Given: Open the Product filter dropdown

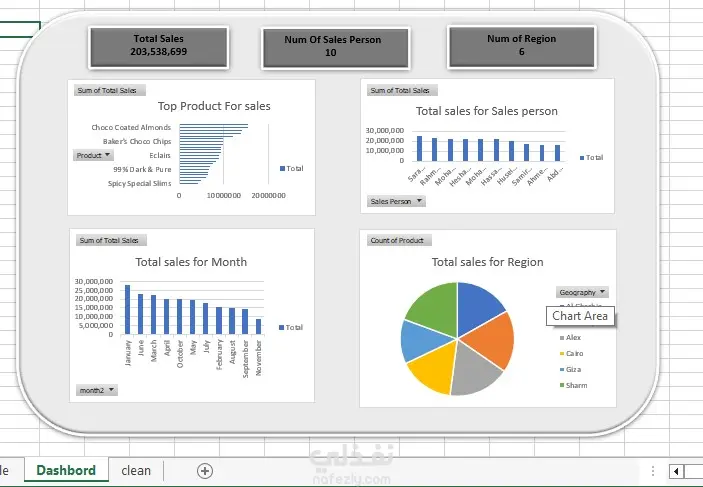Looking at the screenshot, I should pyautogui.click(x=93, y=155).
